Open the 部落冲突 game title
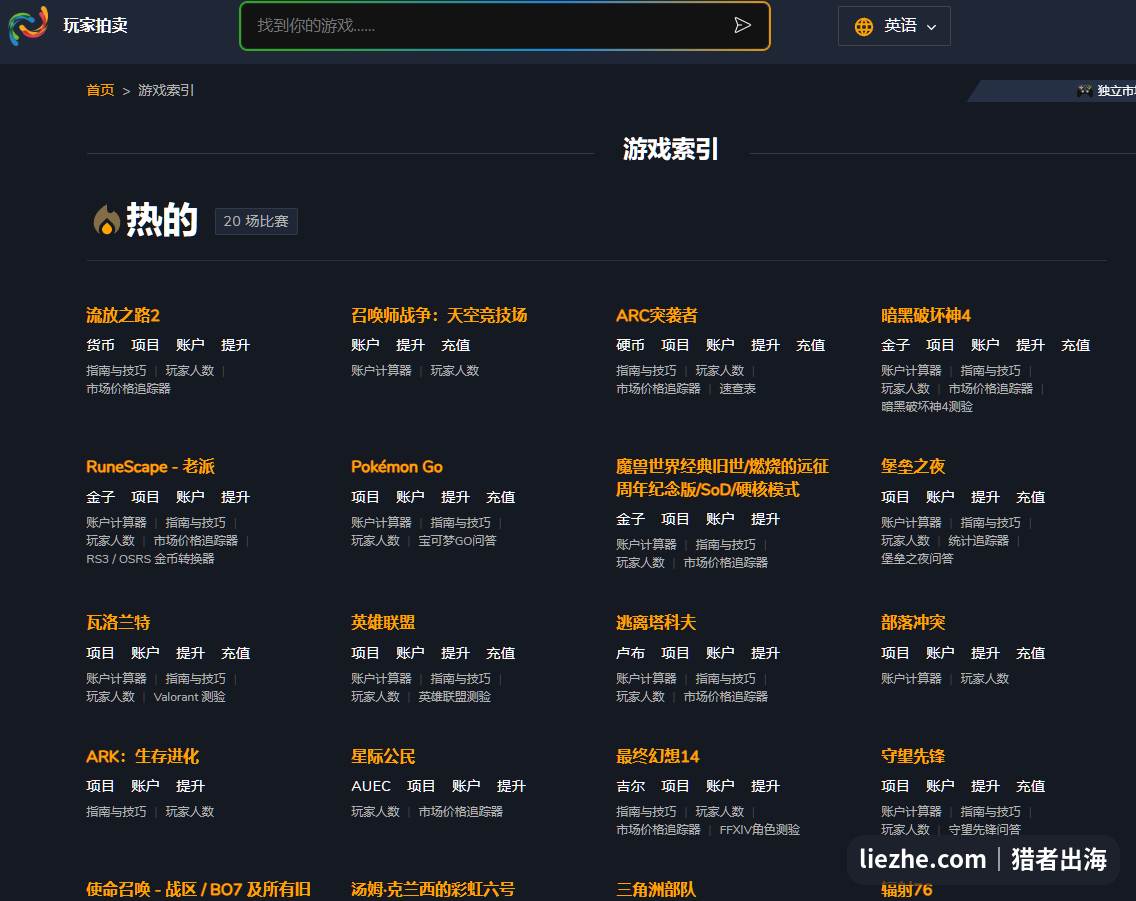This screenshot has width=1136, height=901. (x=913, y=622)
